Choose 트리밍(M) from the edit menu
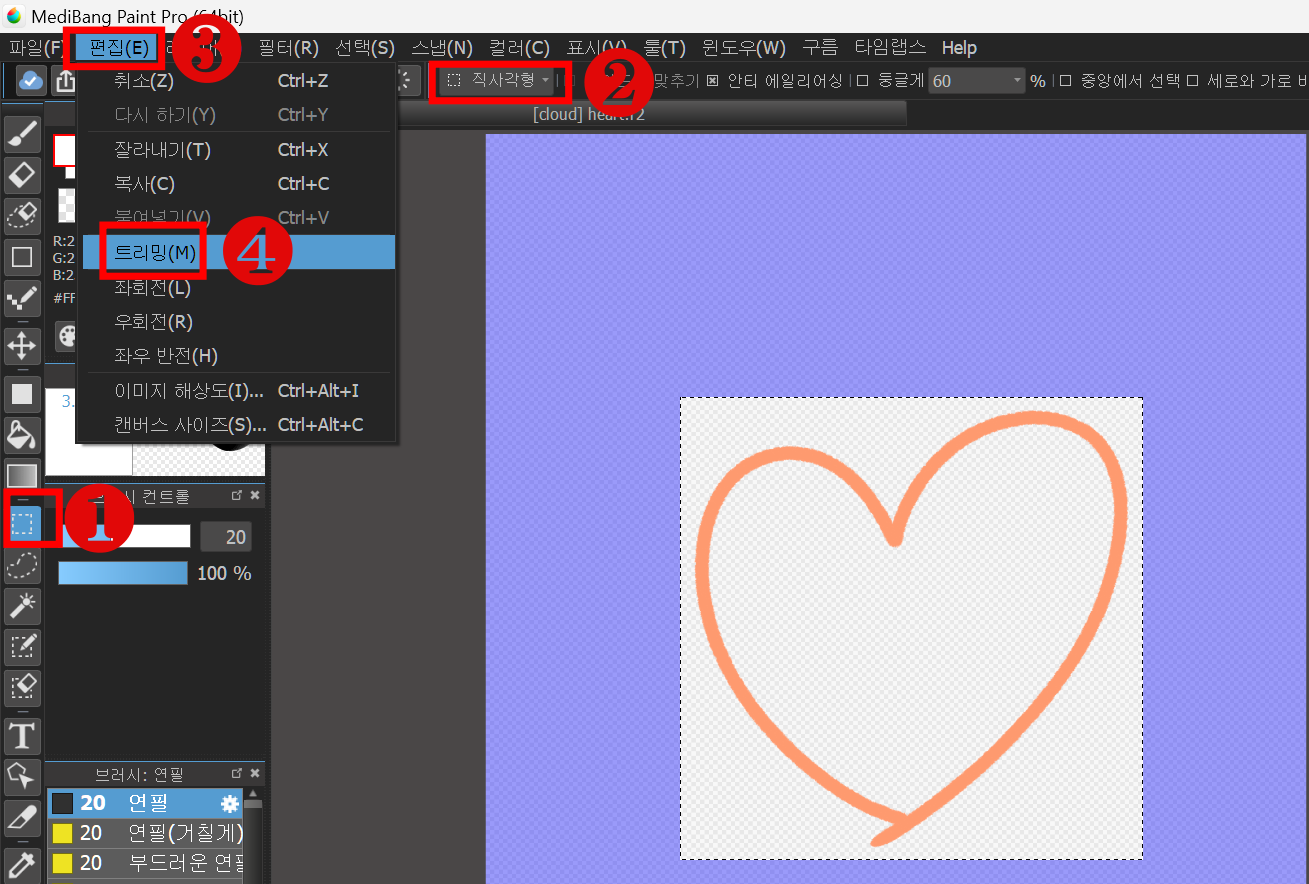This screenshot has width=1309, height=884. pyautogui.click(x=238, y=253)
